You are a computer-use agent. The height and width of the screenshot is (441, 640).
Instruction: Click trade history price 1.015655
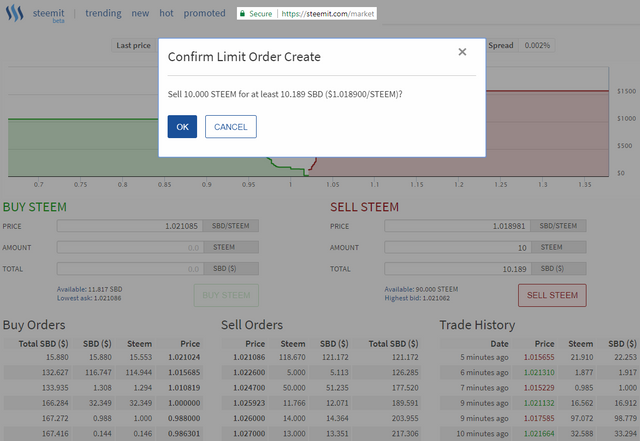[x=539, y=357]
